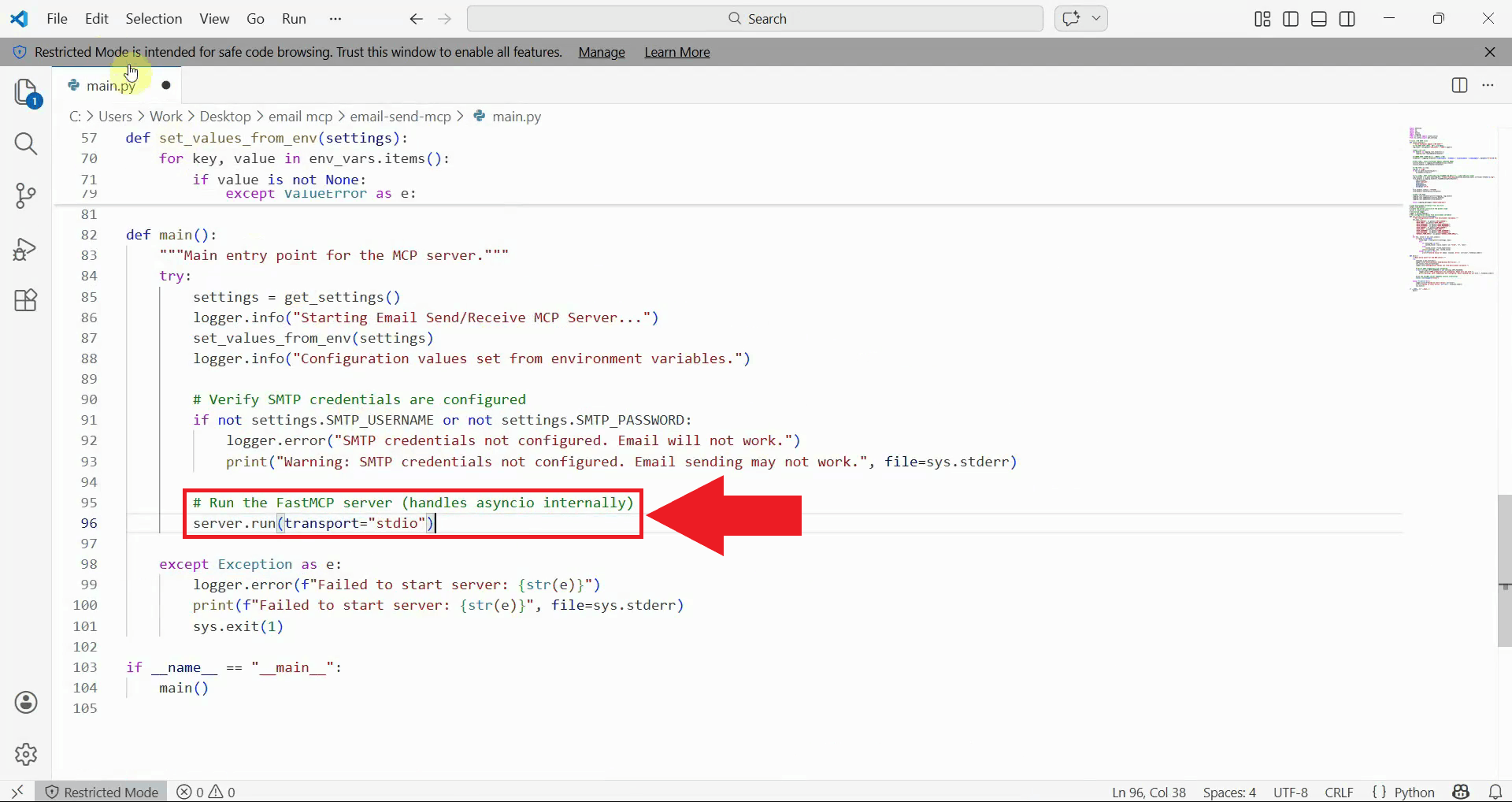Open the Search view in the activity bar
The height and width of the screenshot is (802, 1512).
click(x=26, y=145)
